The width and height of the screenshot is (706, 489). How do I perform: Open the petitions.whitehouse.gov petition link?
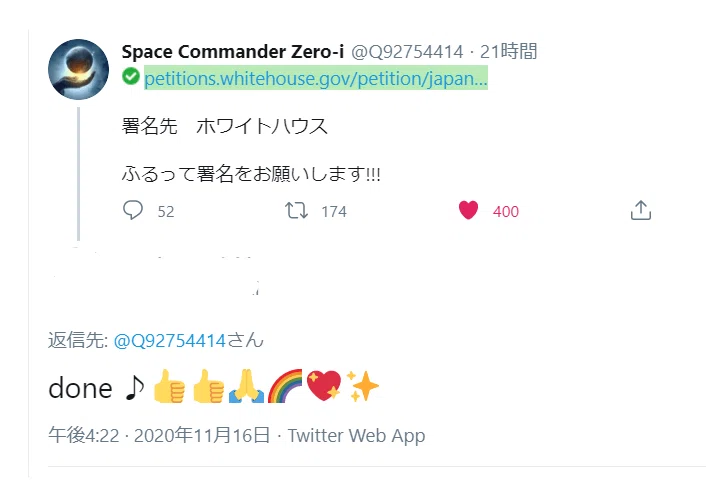tap(316, 78)
